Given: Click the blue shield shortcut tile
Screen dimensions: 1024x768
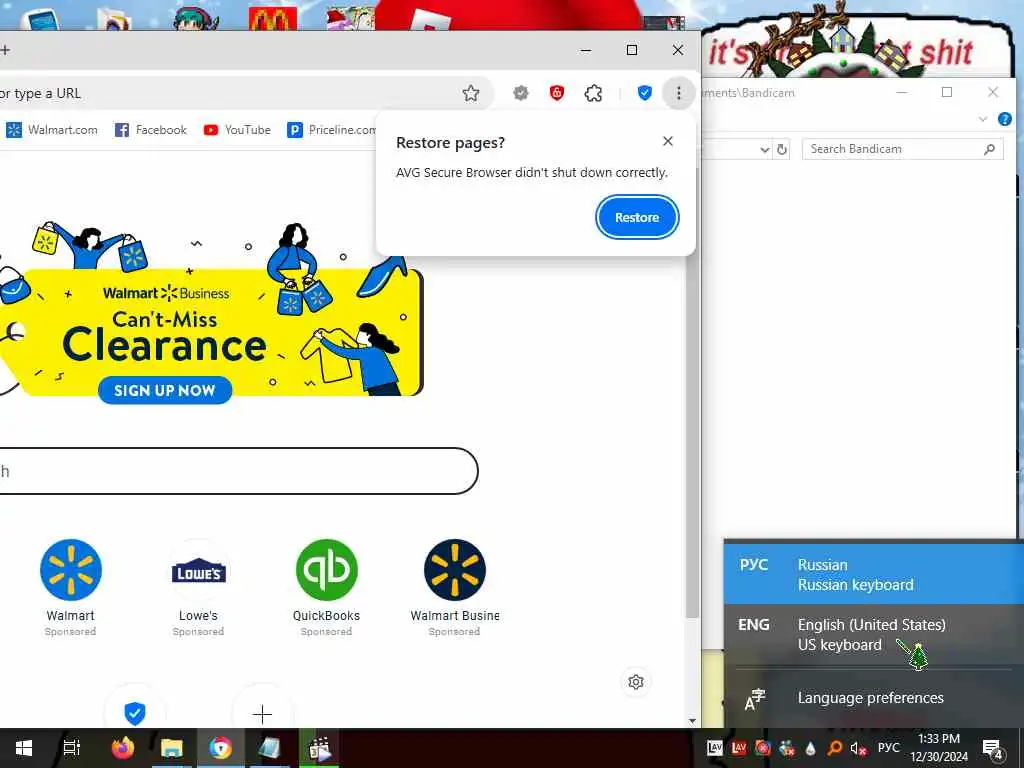Looking at the screenshot, I should [x=135, y=713].
